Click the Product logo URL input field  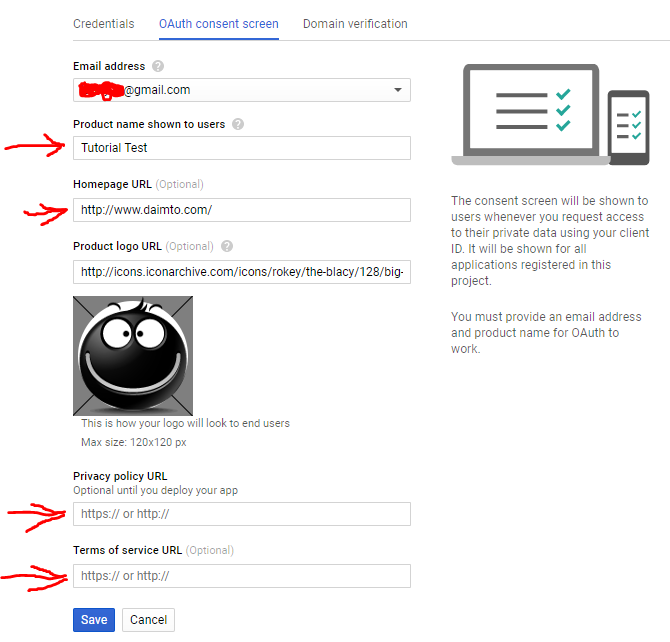(242, 272)
